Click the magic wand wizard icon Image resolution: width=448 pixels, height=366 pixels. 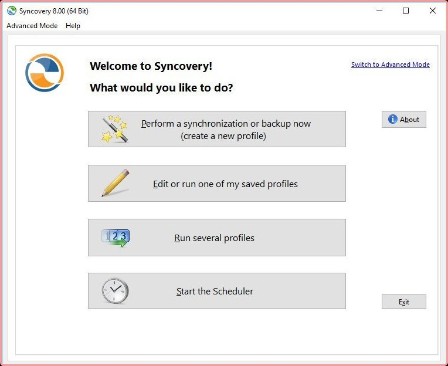pos(115,129)
